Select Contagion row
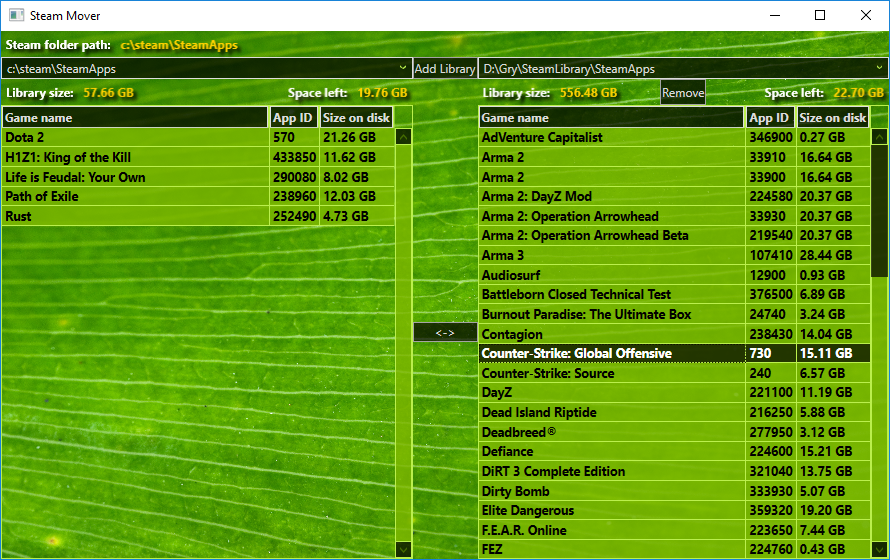Image resolution: width=890 pixels, height=560 pixels. (x=674, y=334)
